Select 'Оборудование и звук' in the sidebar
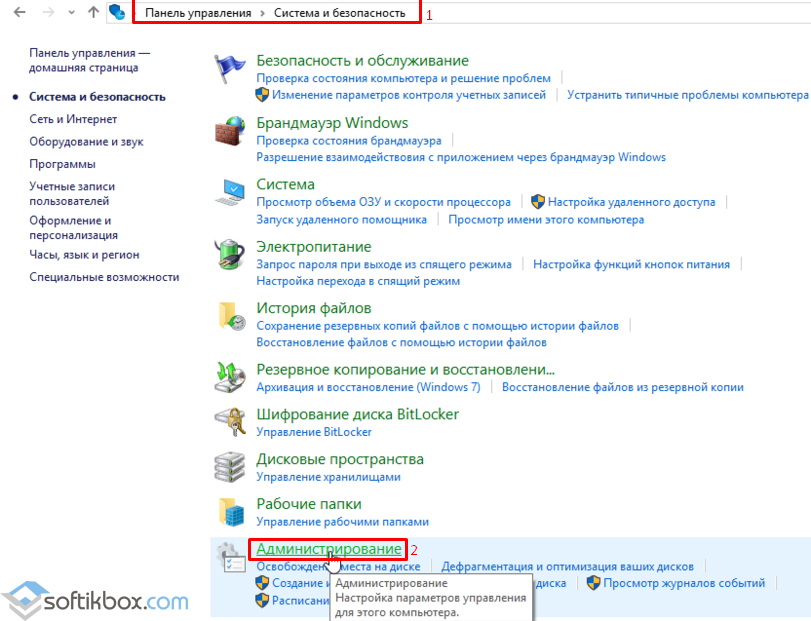 (86, 141)
